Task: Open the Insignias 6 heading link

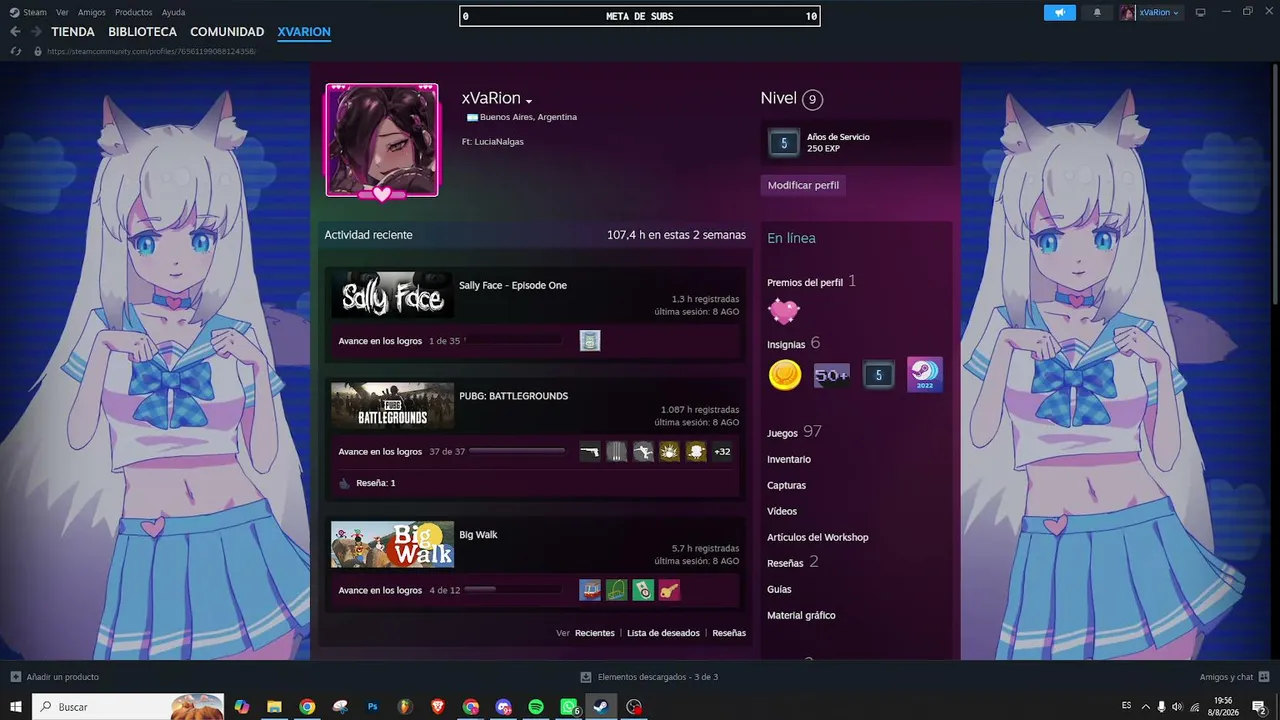Action: click(794, 343)
